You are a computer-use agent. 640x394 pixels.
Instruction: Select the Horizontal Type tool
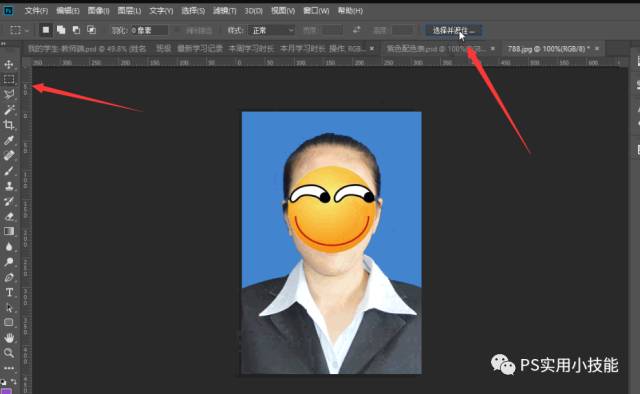tap(9, 292)
